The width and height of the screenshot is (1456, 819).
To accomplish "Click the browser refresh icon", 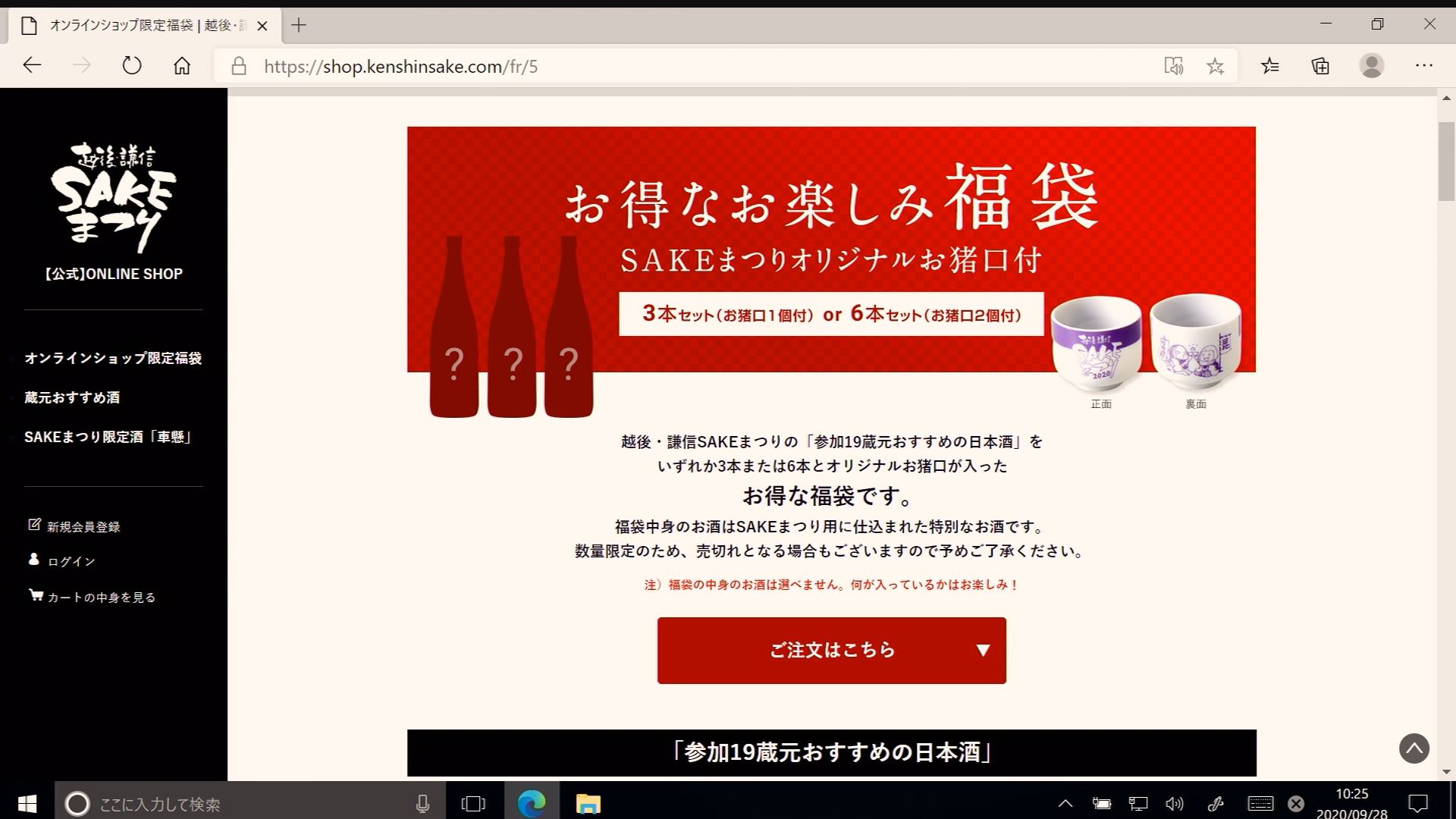I will coord(132,66).
